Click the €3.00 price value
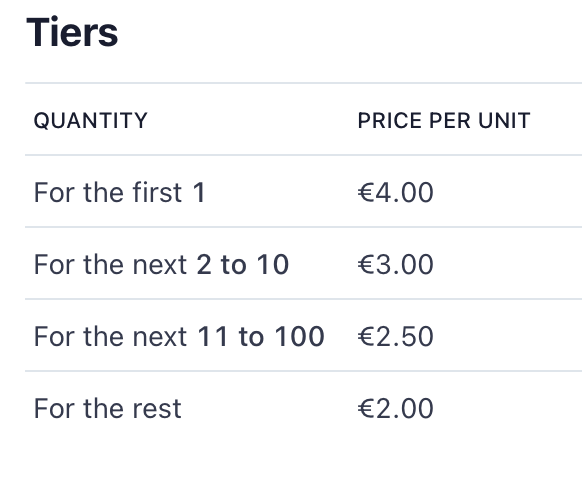This screenshot has width=582, height=486. click(395, 264)
